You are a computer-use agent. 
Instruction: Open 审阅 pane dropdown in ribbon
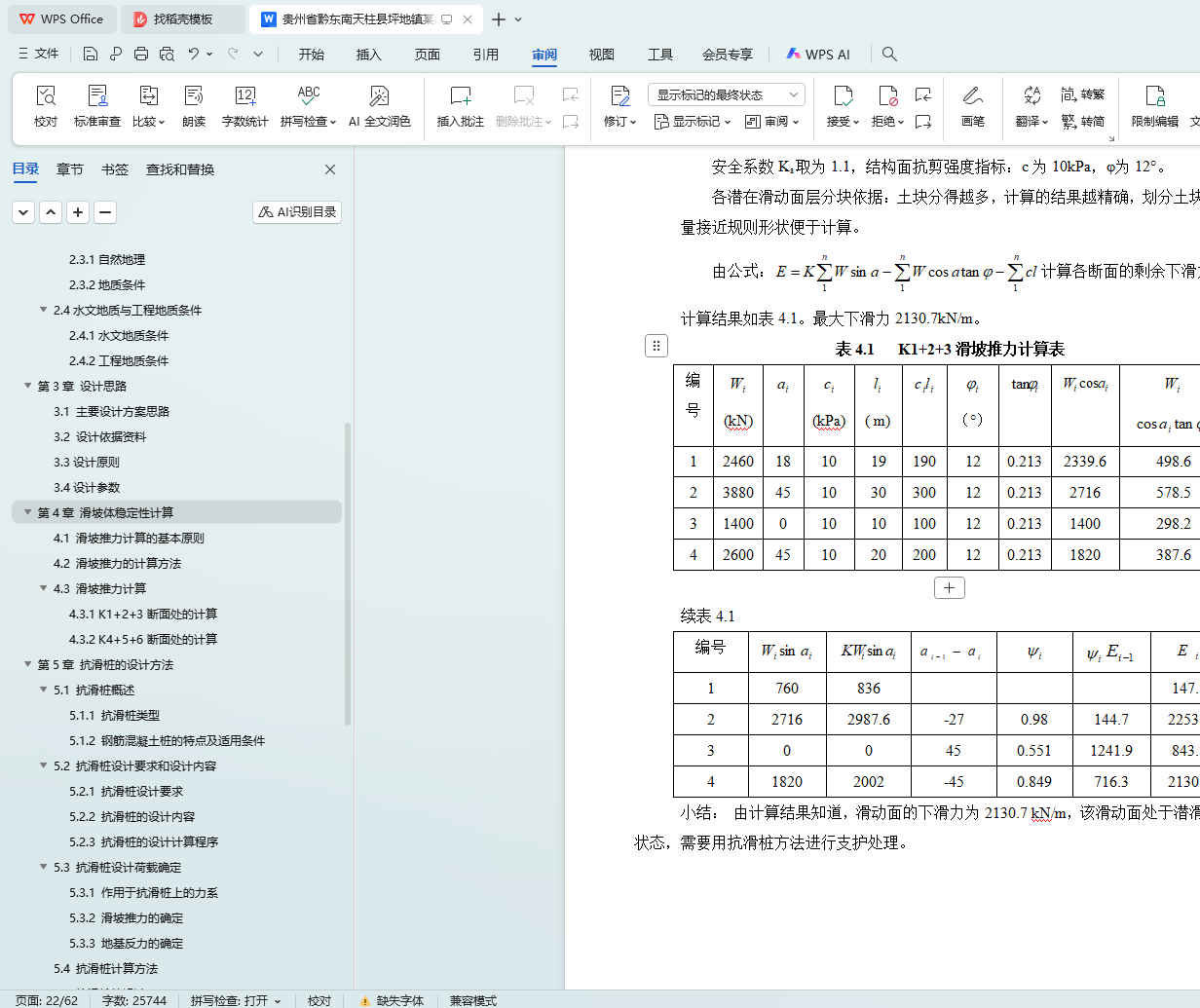click(x=771, y=122)
